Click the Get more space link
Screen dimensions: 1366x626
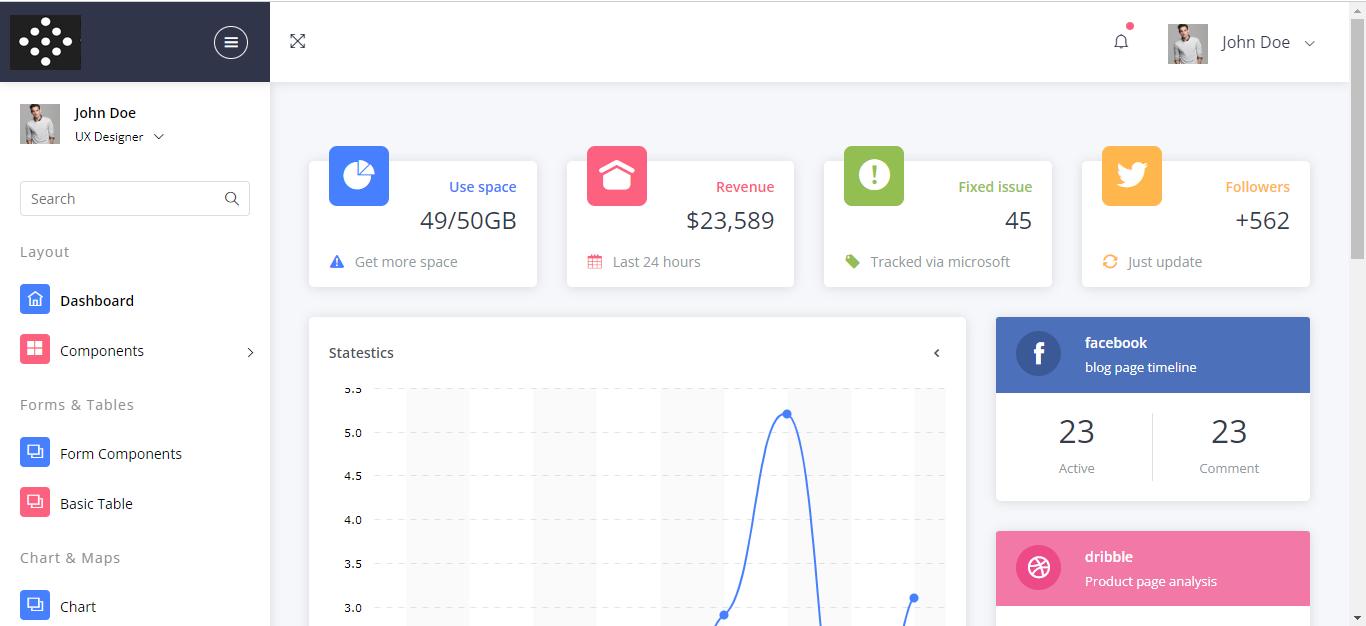pos(406,262)
